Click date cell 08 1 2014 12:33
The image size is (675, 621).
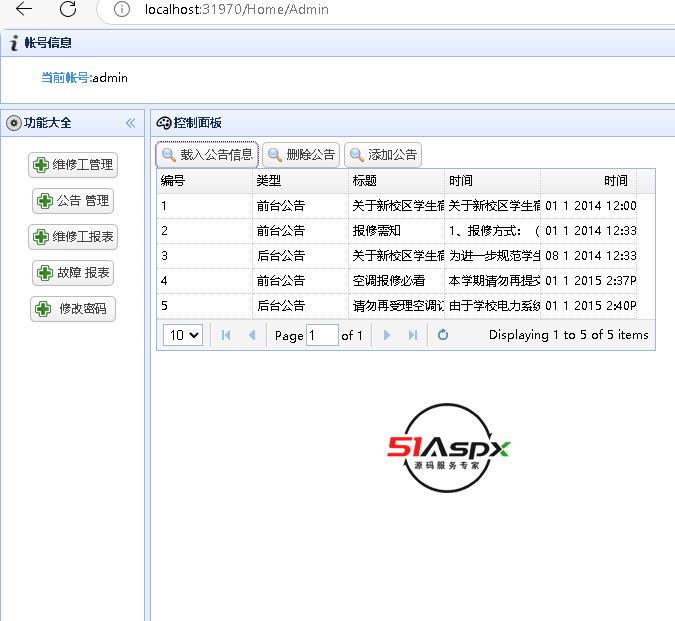coord(588,256)
